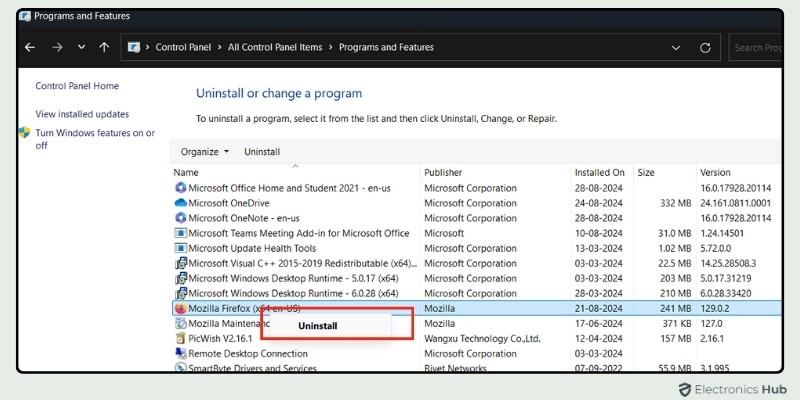Select Windows Desktop Runtime 5.0.17 (x64) entry

coord(293,279)
